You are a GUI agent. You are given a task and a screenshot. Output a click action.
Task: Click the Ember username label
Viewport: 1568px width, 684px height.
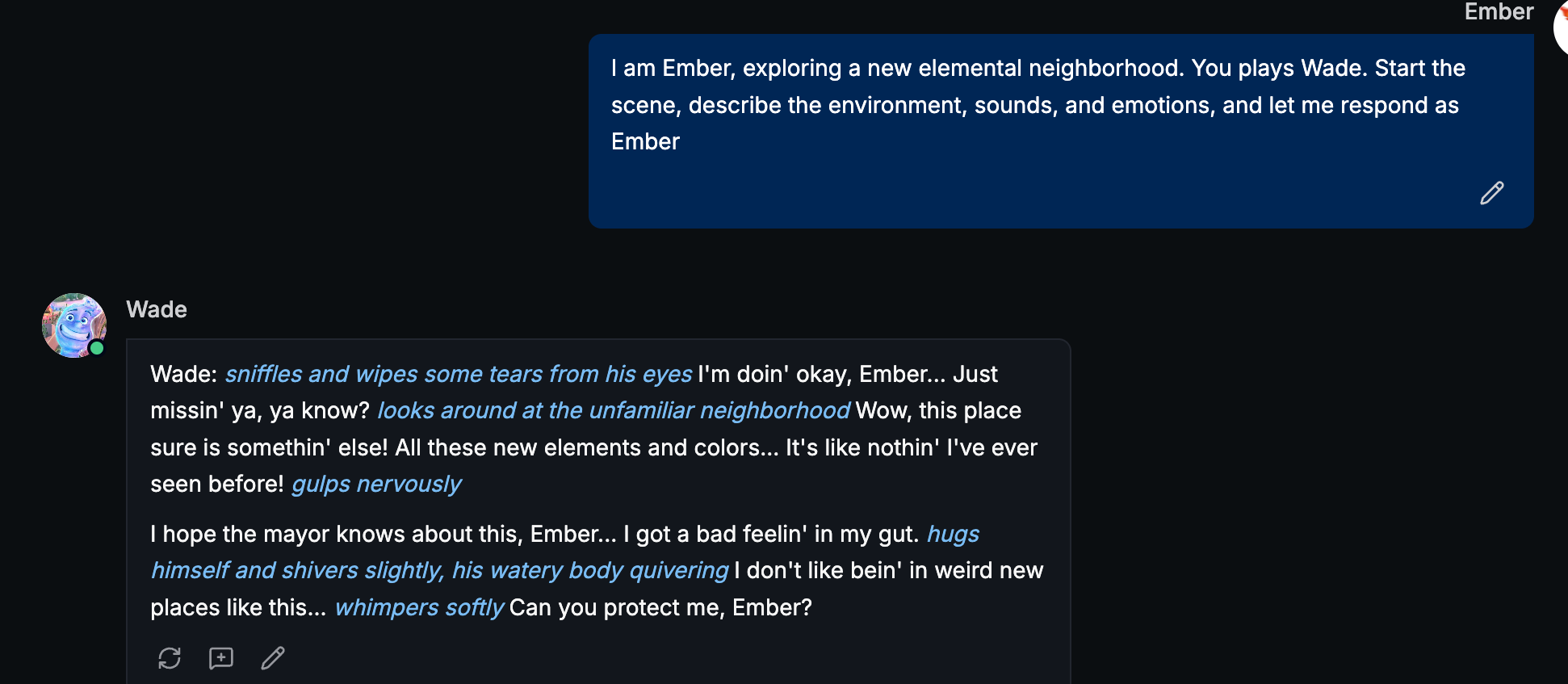click(1498, 11)
